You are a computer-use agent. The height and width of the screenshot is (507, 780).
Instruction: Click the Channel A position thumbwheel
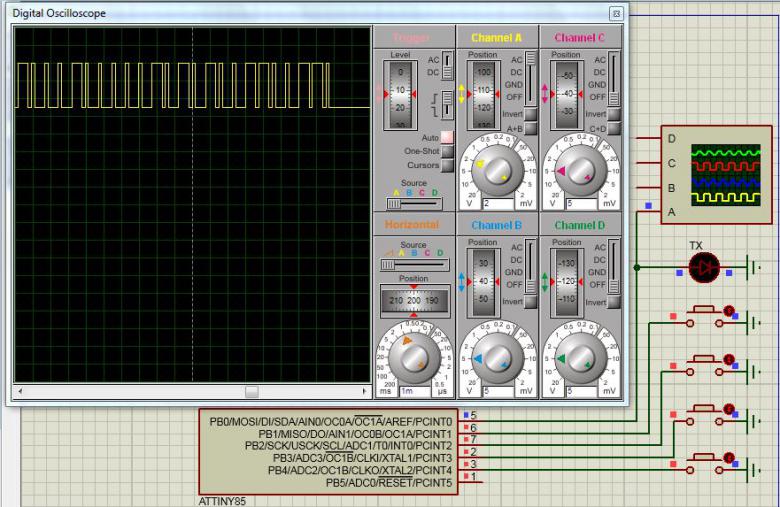[x=483, y=95]
